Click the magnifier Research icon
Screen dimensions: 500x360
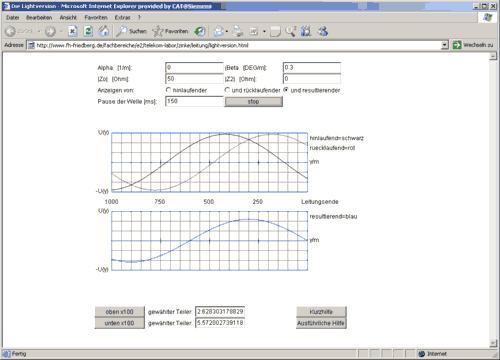pos(291,31)
